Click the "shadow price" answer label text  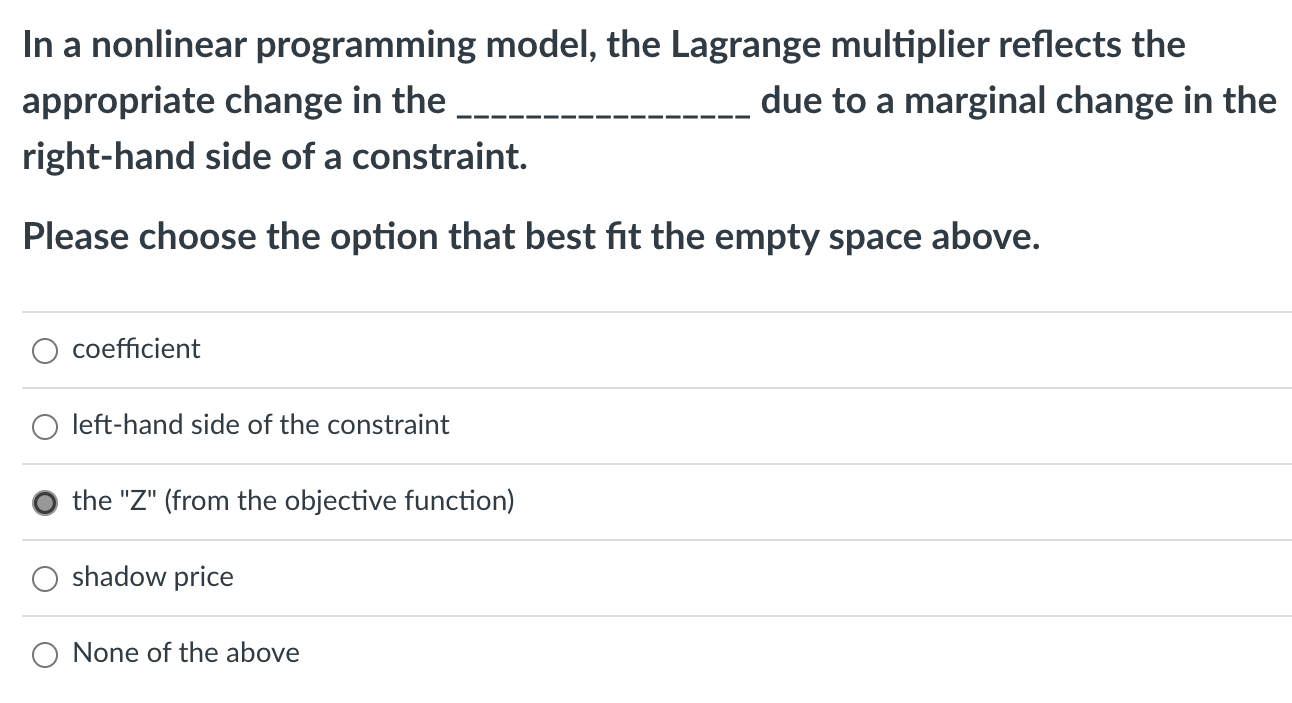[x=152, y=577]
